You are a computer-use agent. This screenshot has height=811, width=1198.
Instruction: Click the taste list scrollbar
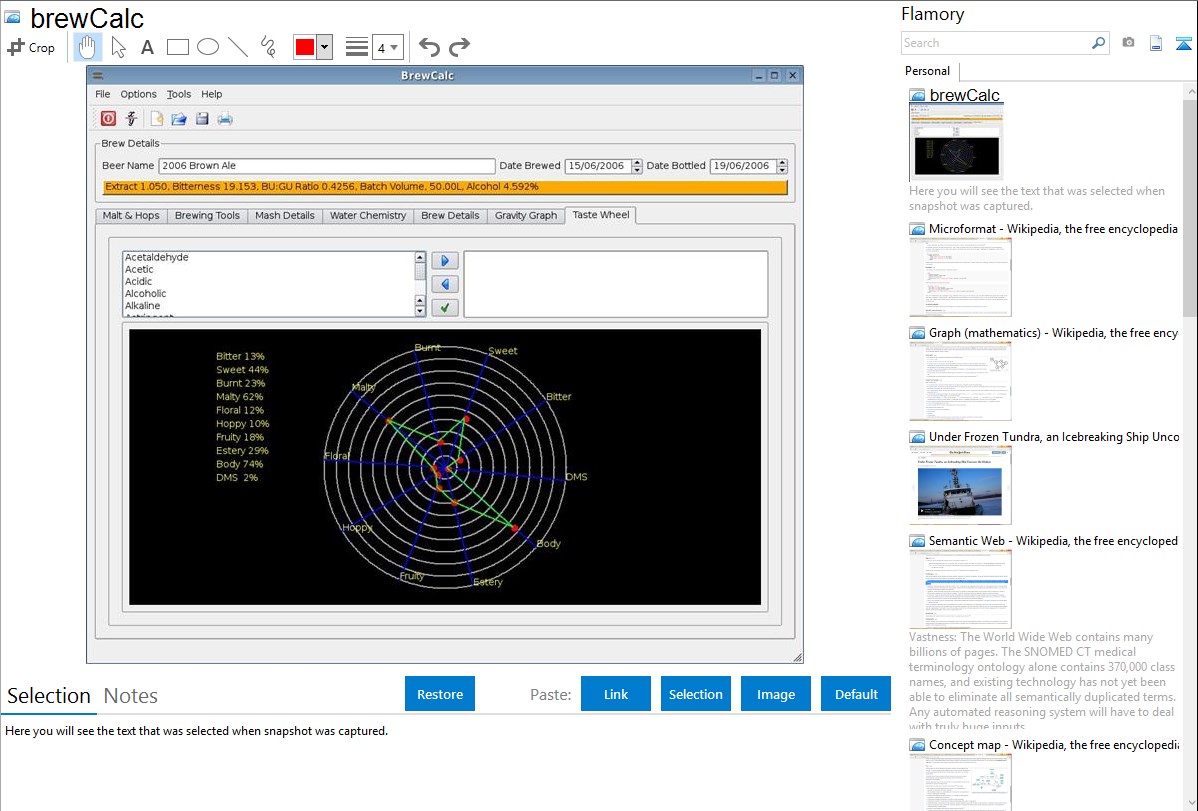click(x=419, y=284)
